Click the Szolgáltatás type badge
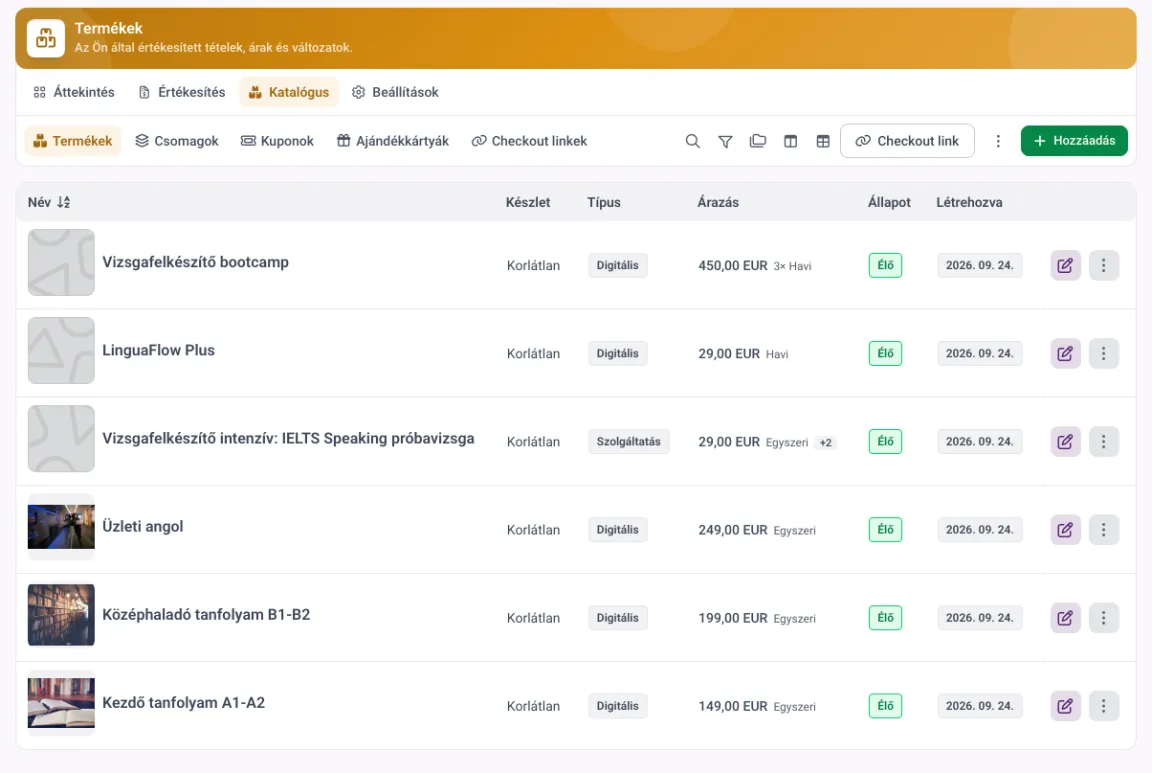 pyautogui.click(x=628, y=442)
